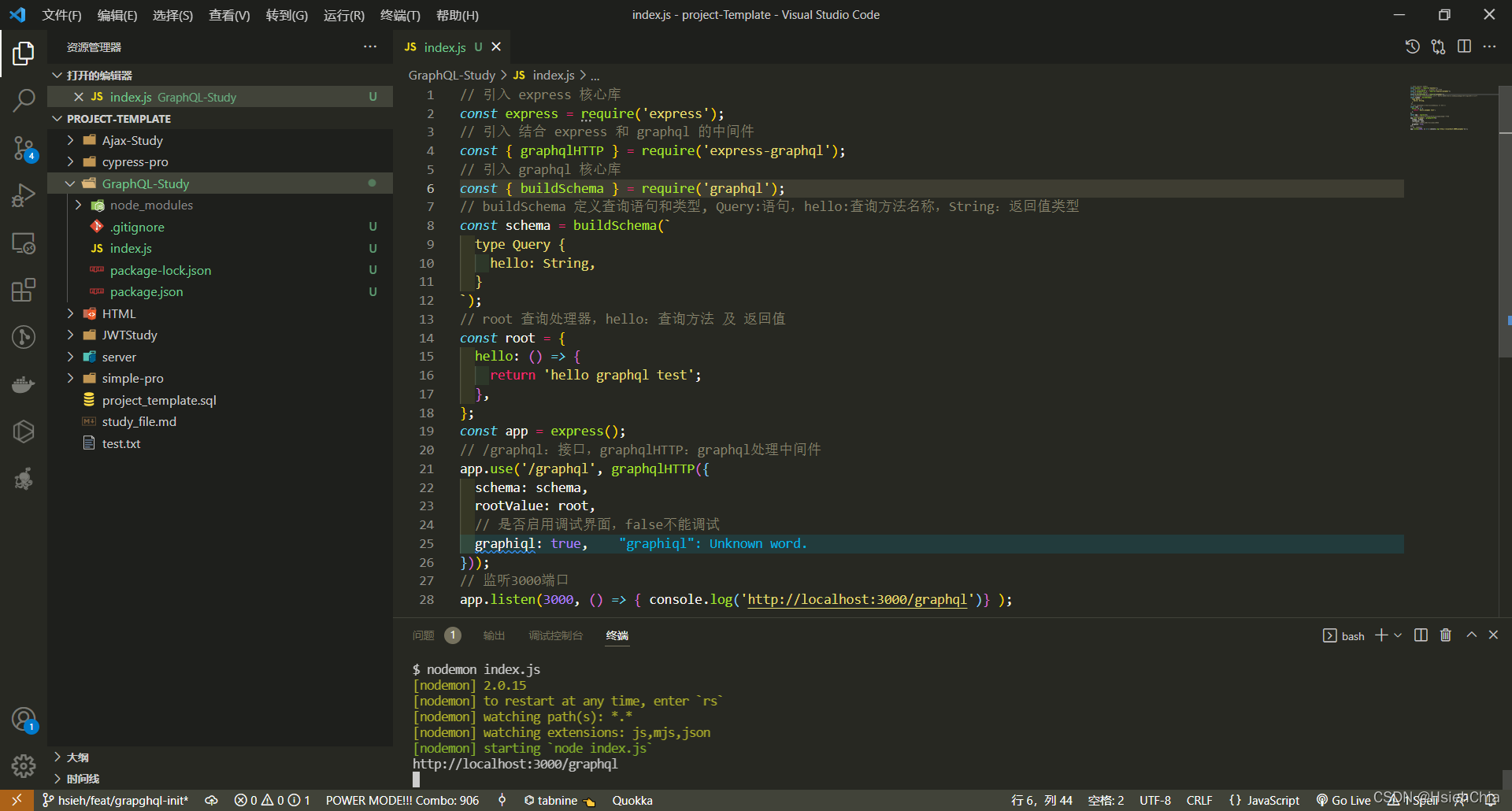
Task: Open the File menu
Action: click(x=61, y=15)
